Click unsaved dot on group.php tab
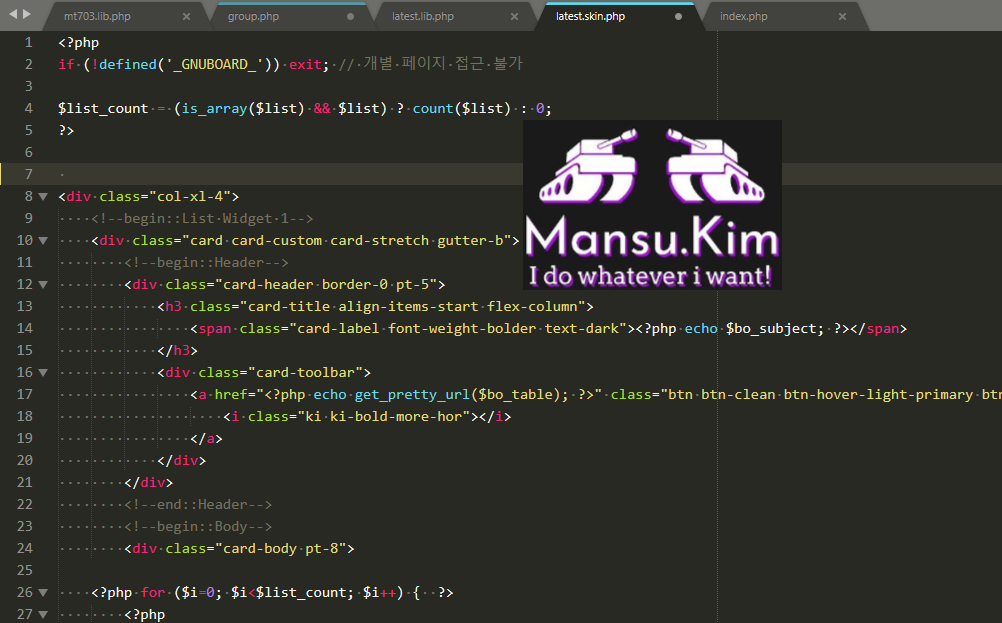 (350, 17)
